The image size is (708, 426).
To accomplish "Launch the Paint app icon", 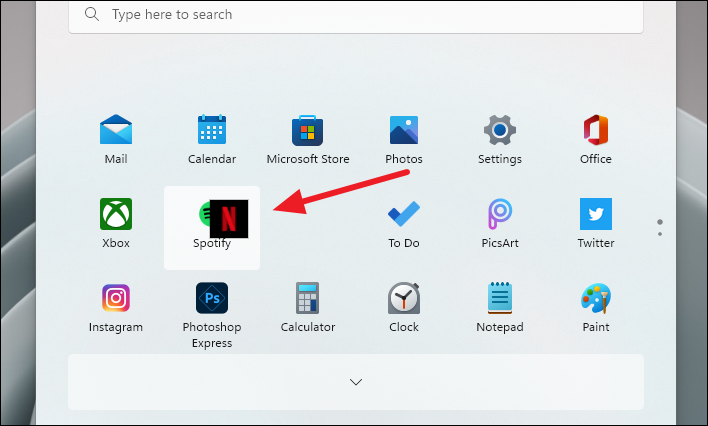I will click(x=596, y=298).
